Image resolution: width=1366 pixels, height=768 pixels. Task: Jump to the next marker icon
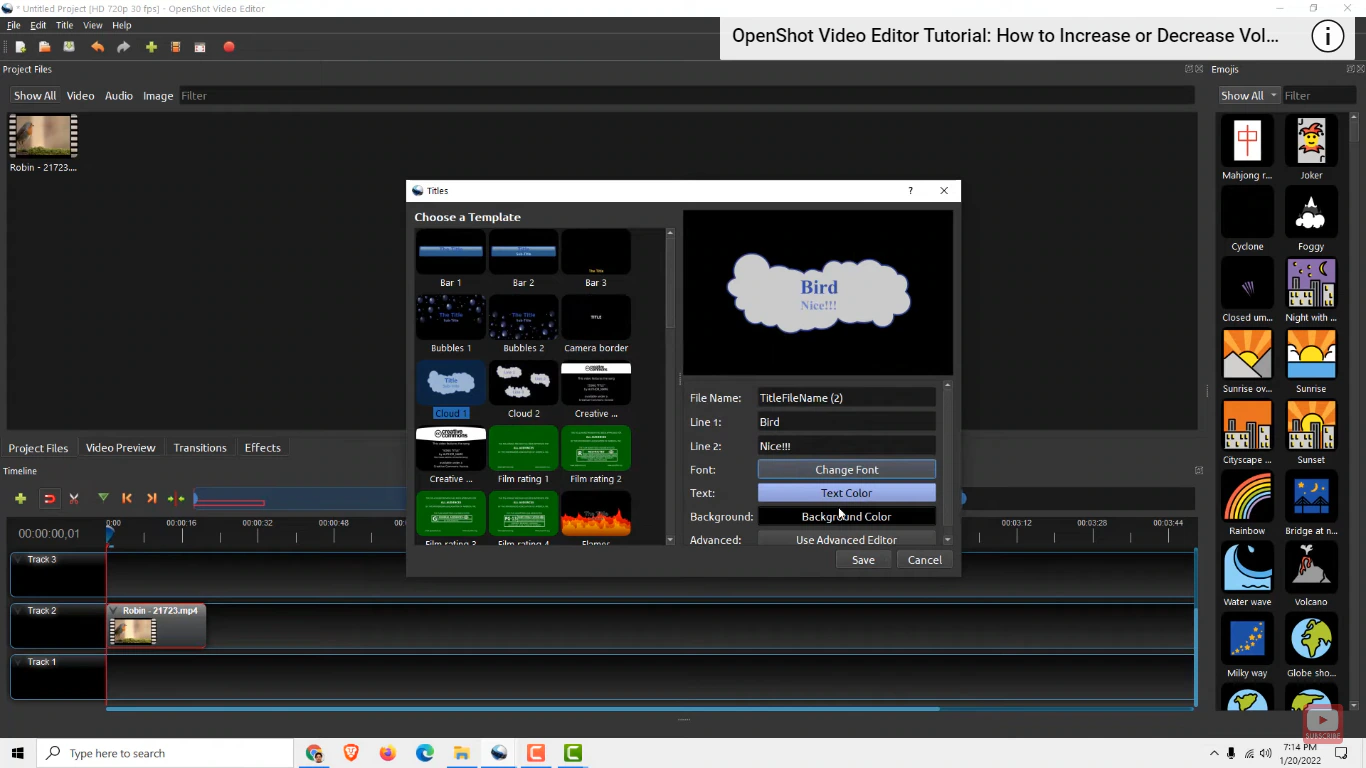click(x=152, y=498)
